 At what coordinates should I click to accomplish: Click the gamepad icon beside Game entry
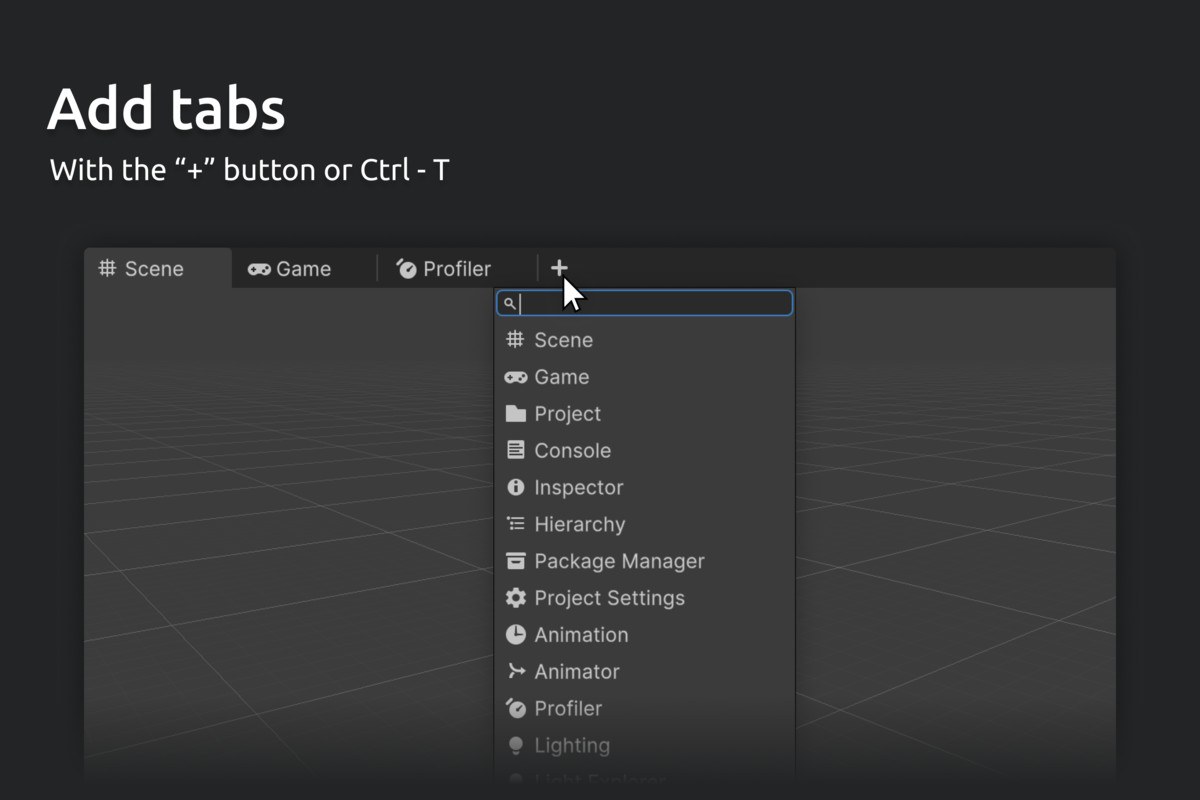(x=516, y=377)
